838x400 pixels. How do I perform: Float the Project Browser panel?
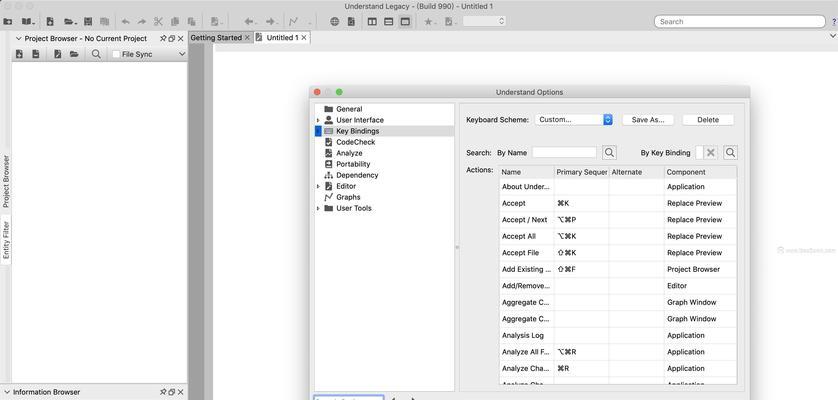tap(172, 39)
